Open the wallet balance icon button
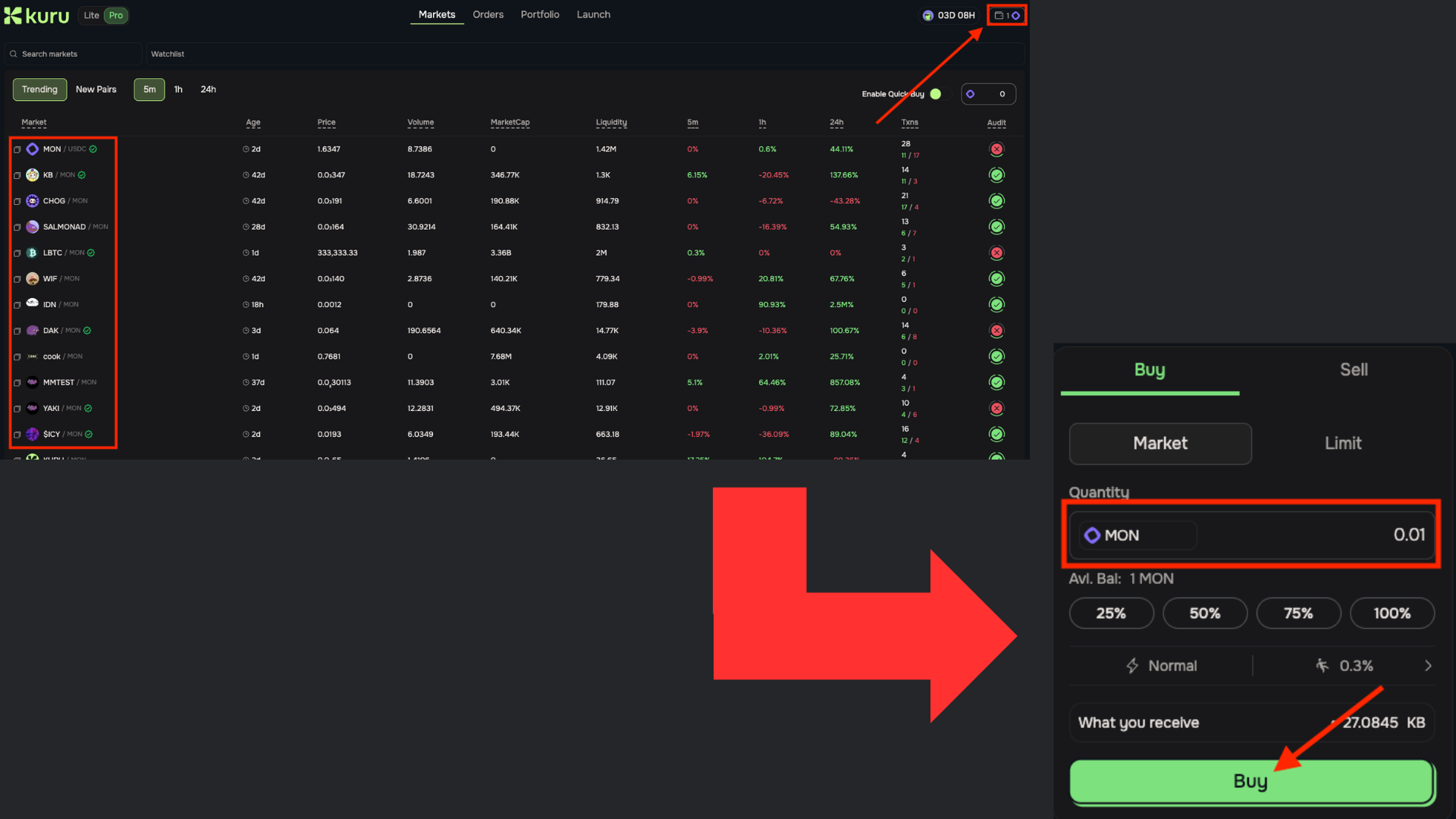The width and height of the screenshot is (1456, 819). pos(1006,15)
